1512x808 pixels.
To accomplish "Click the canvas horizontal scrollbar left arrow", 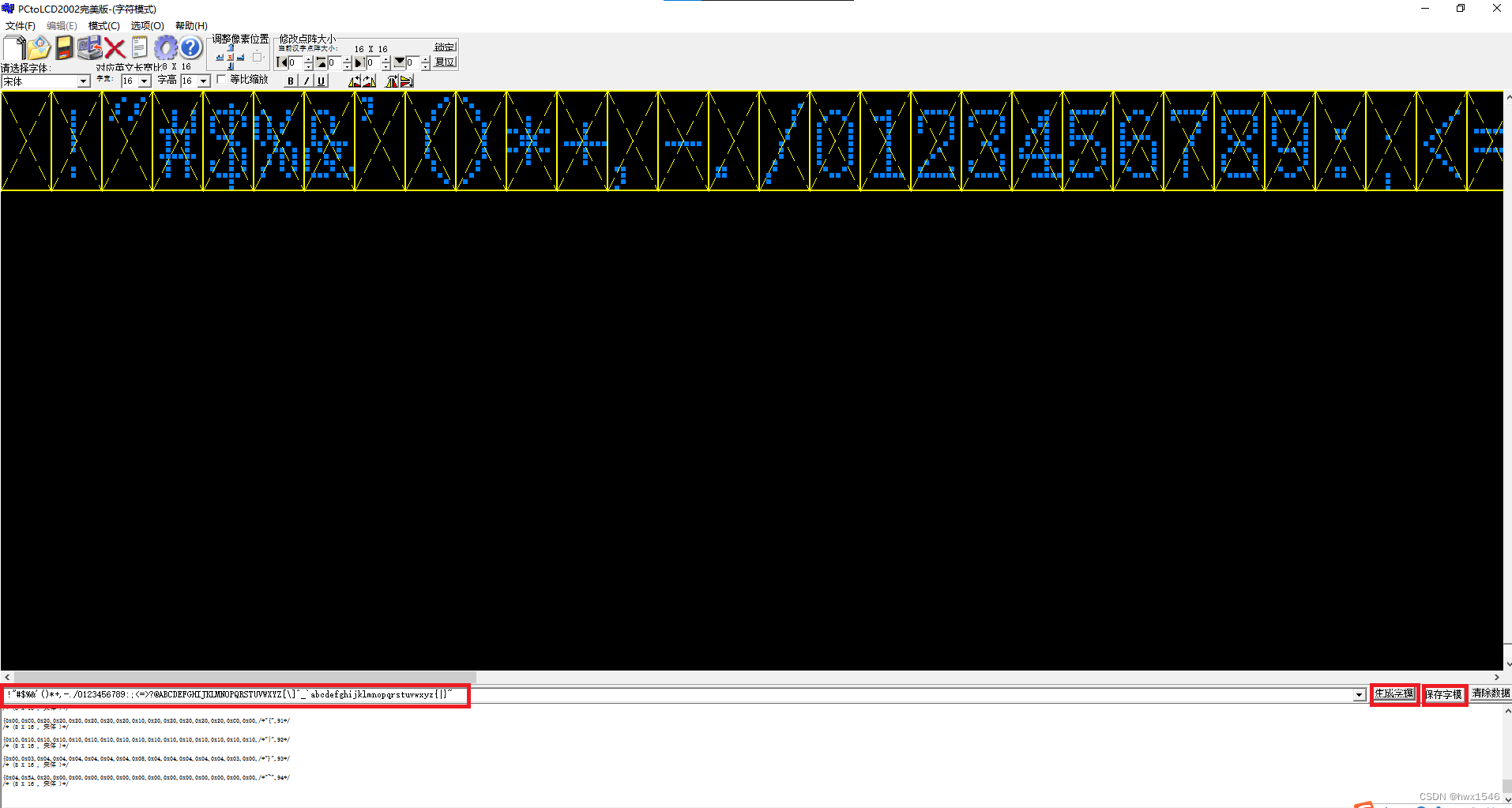I will coord(7,677).
